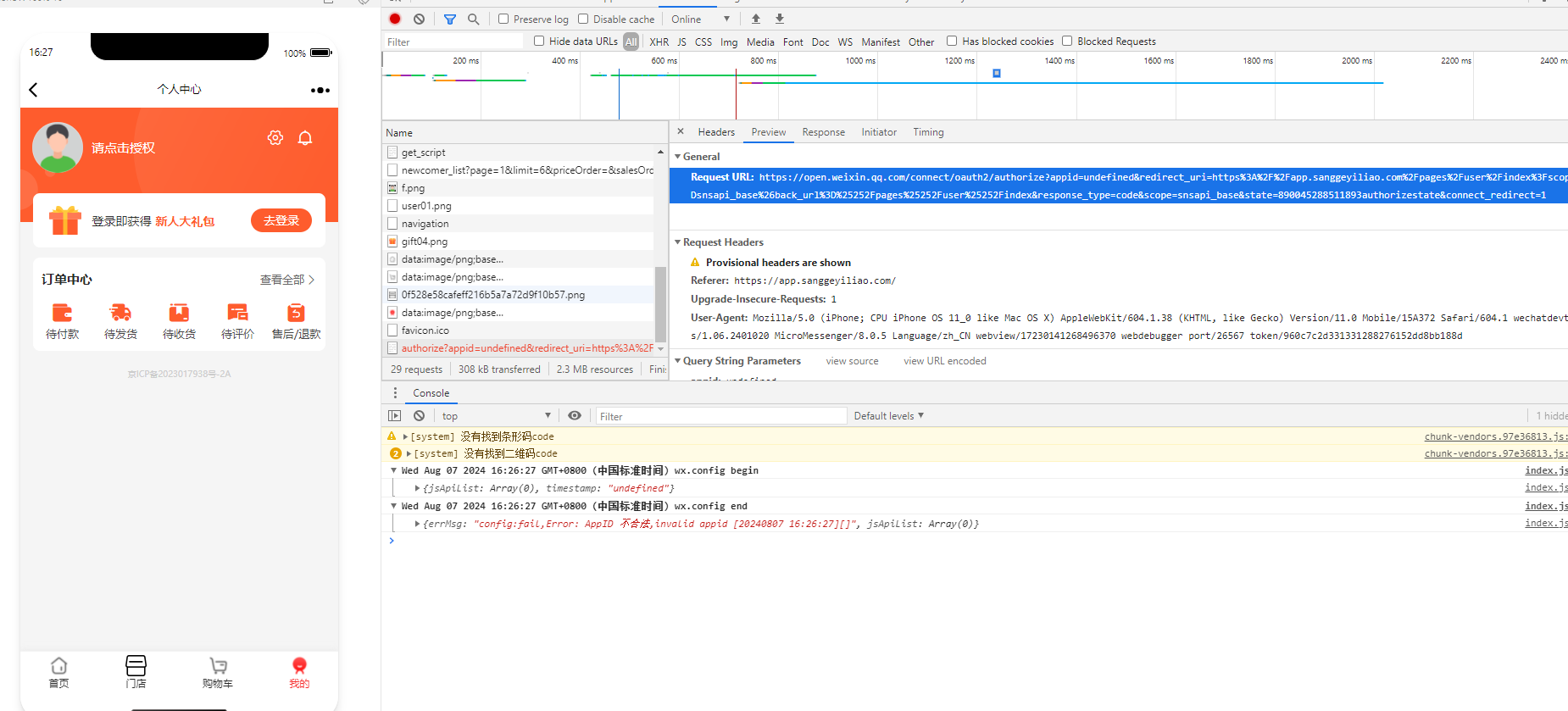This screenshot has height=711, width=1568.
Task: Select the Console drawer tab
Action: pyautogui.click(x=431, y=393)
